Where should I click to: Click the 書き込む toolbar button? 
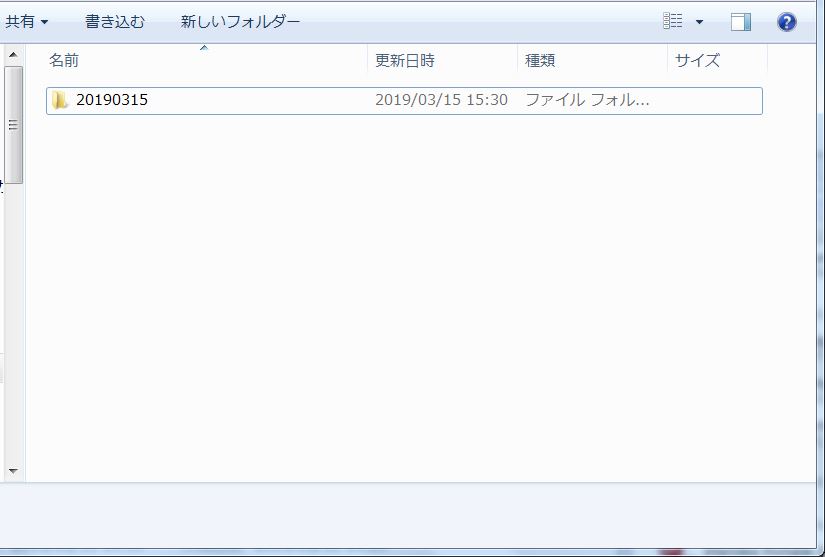[115, 22]
